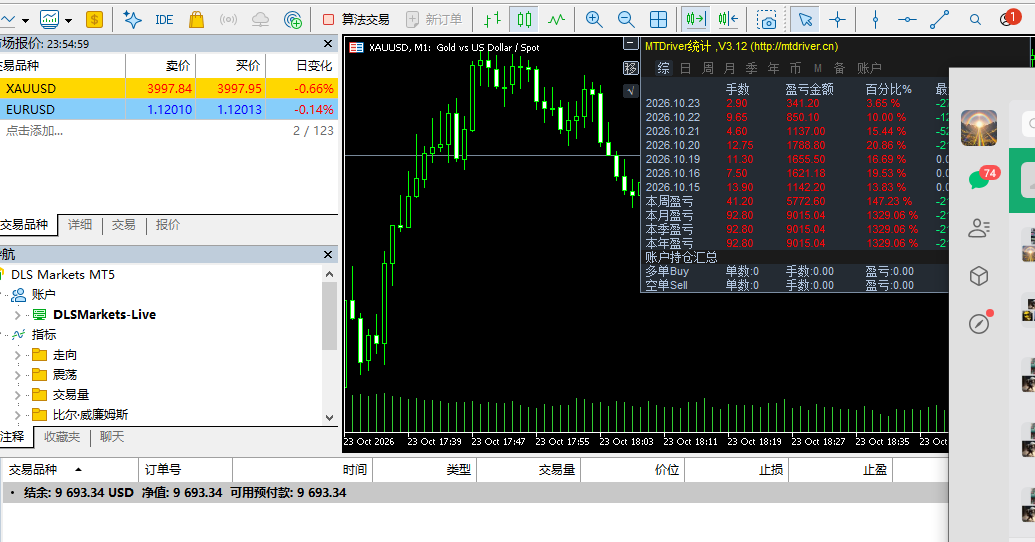This screenshot has width=1035, height=542.
Task: Draw a vertical line on chart
Action: pos(875,20)
